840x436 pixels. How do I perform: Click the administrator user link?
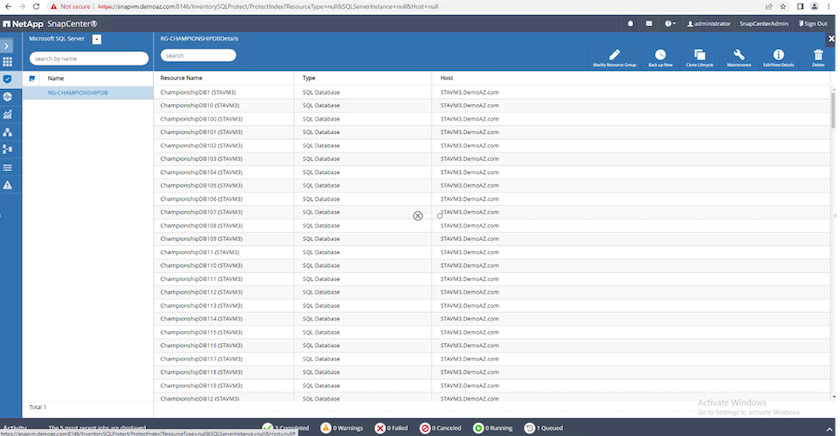pyautogui.click(x=709, y=24)
